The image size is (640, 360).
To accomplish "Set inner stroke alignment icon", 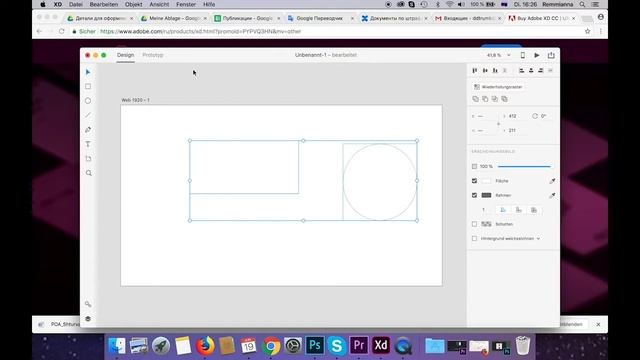I will [x=503, y=210].
